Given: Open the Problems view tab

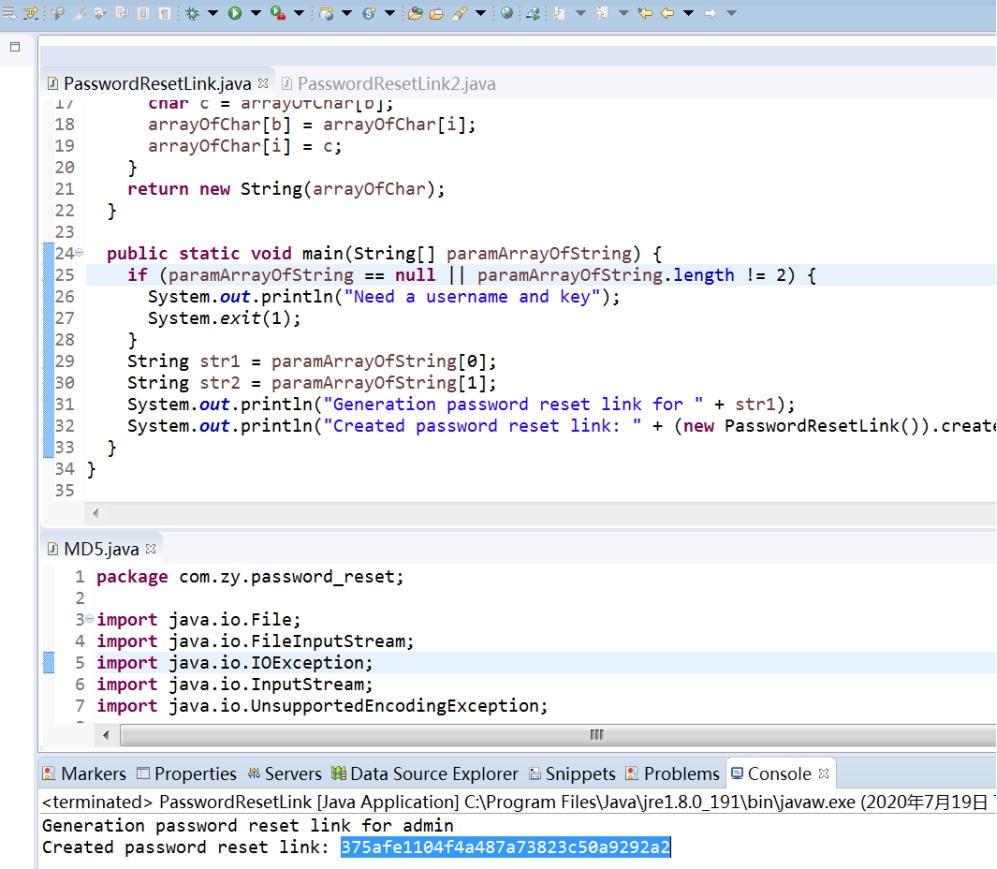Looking at the screenshot, I should [x=672, y=774].
